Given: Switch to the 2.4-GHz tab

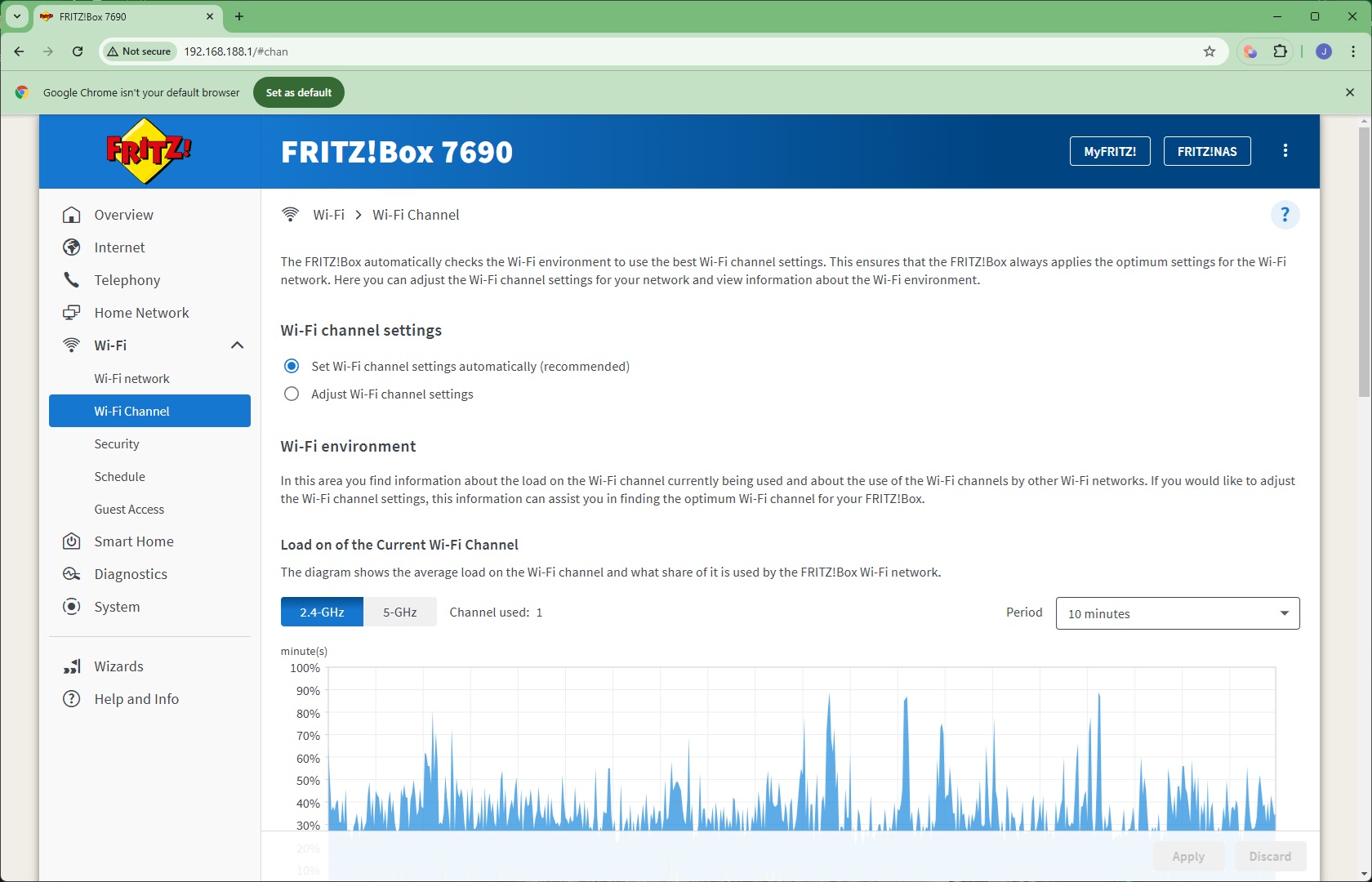Looking at the screenshot, I should pyautogui.click(x=322, y=612).
